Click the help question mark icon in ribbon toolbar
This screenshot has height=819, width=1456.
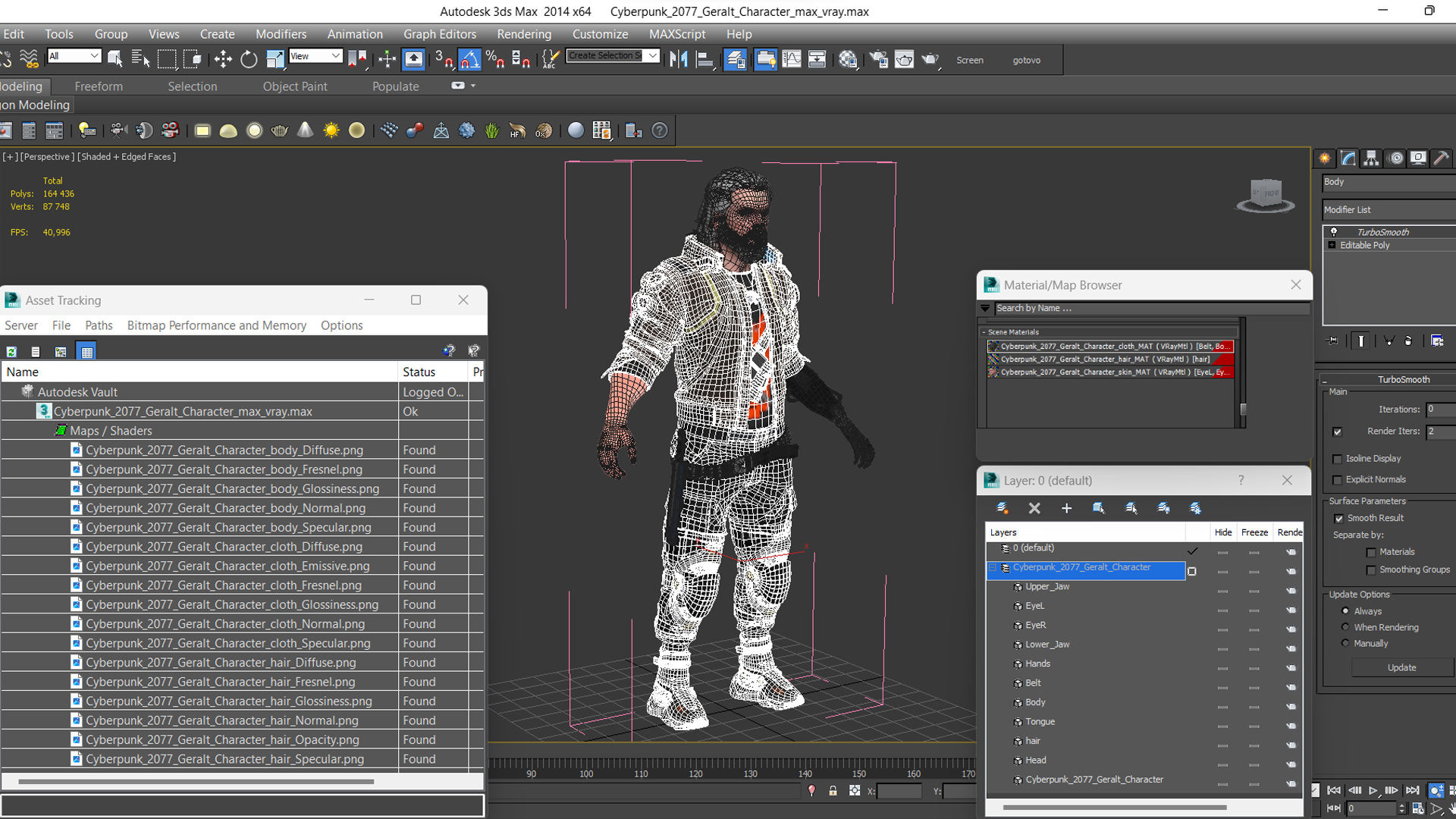660,130
